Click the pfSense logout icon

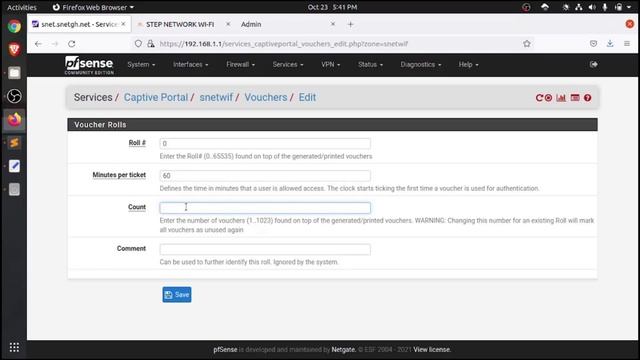(594, 64)
